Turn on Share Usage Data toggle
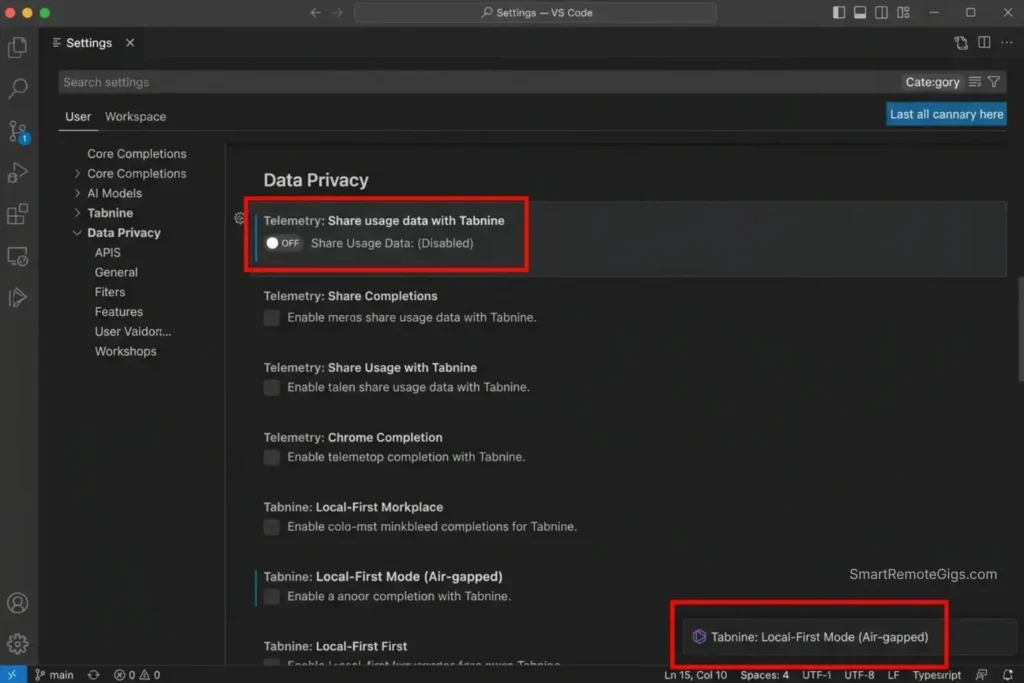The image size is (1024, 683). [281, 242]
